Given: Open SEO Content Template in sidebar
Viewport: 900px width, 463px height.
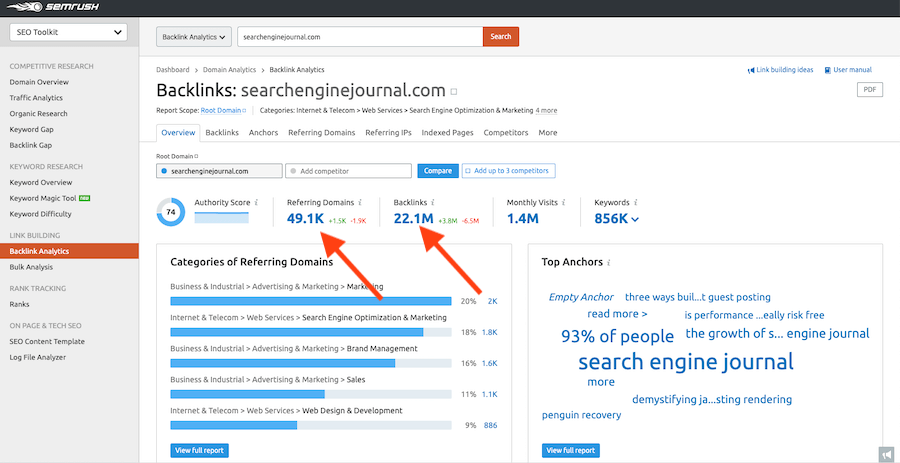Looking at the screenshot, I should coord(47,341).
